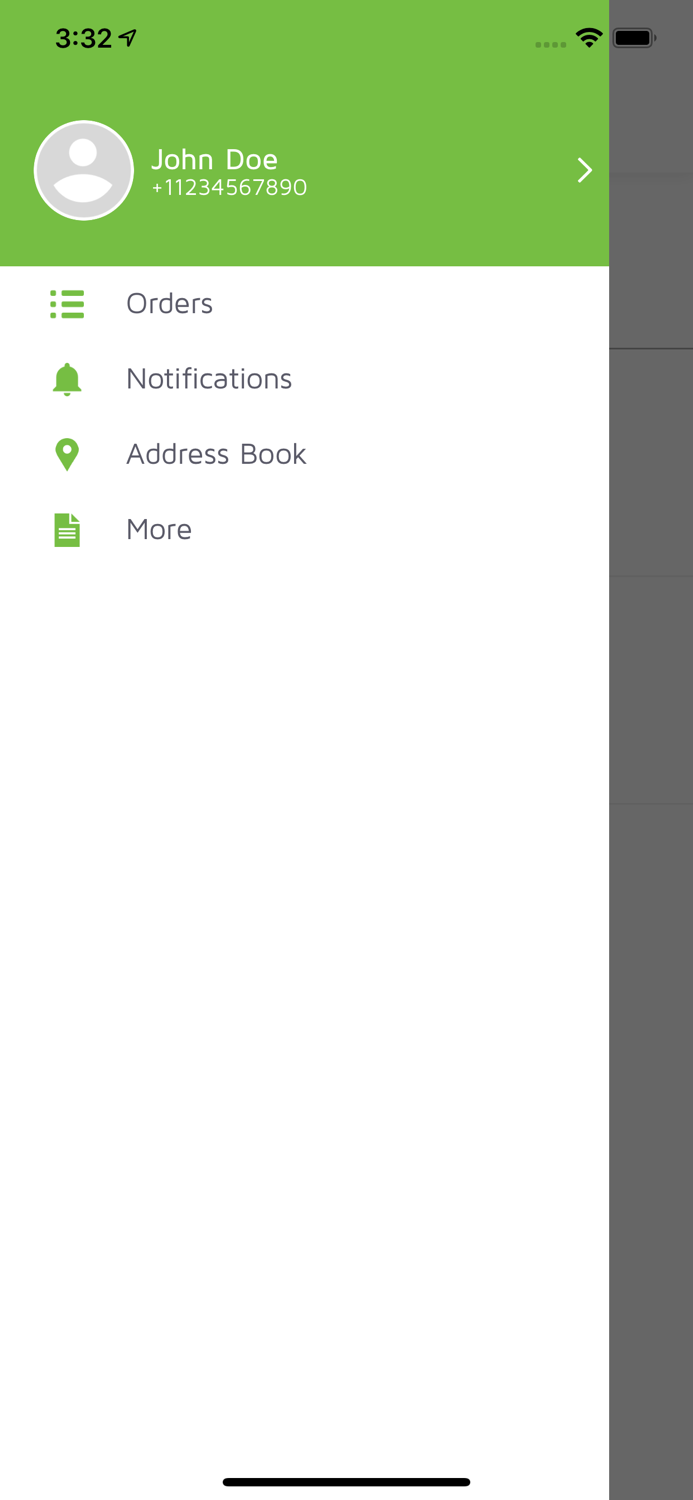Viewport: 693px width, 1500px height.
Task: Tap the battery status icon
Action: [635, 39]
